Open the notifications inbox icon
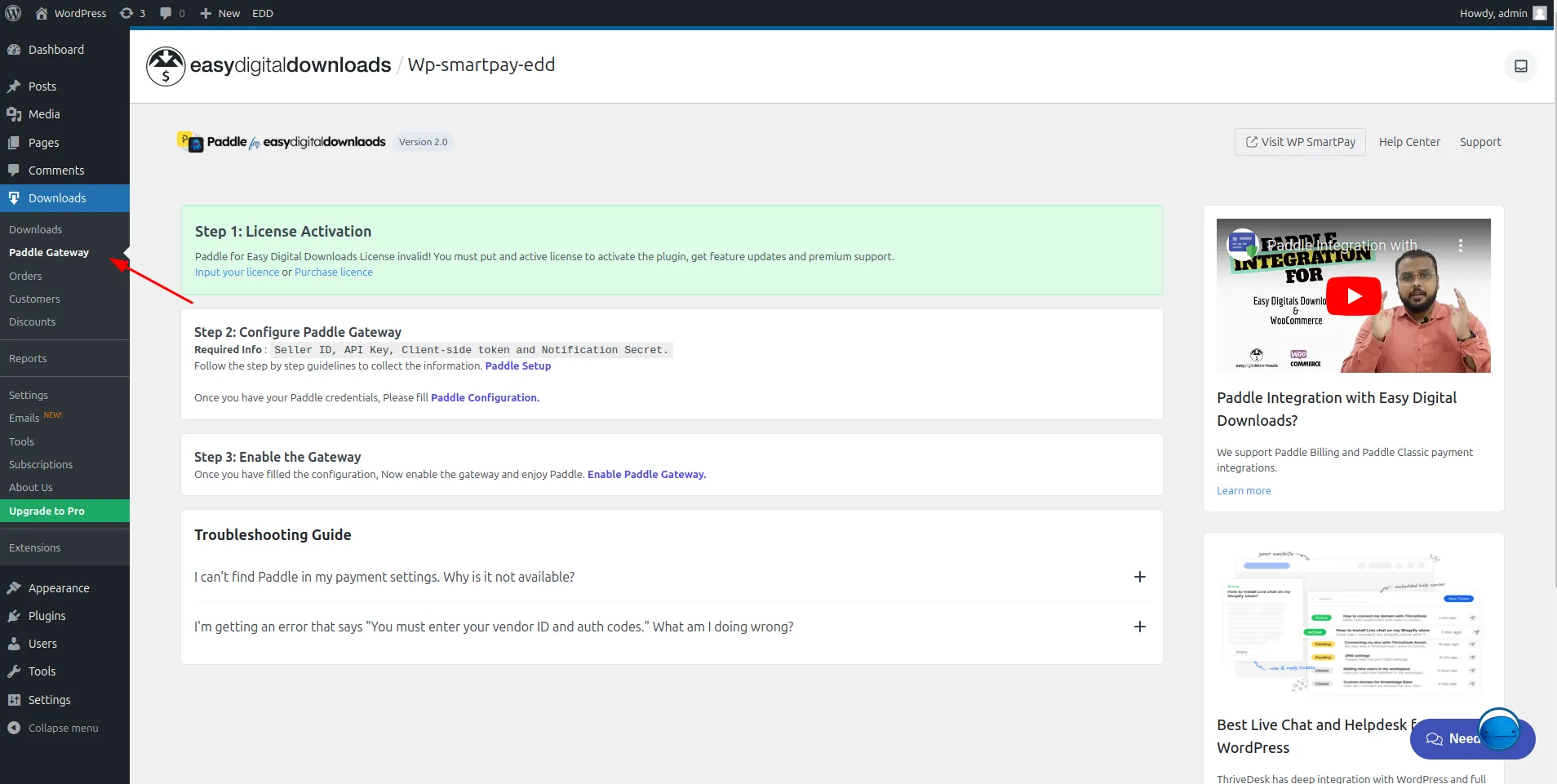This screenshot has height=784, width=1557. click(1520, 66)
